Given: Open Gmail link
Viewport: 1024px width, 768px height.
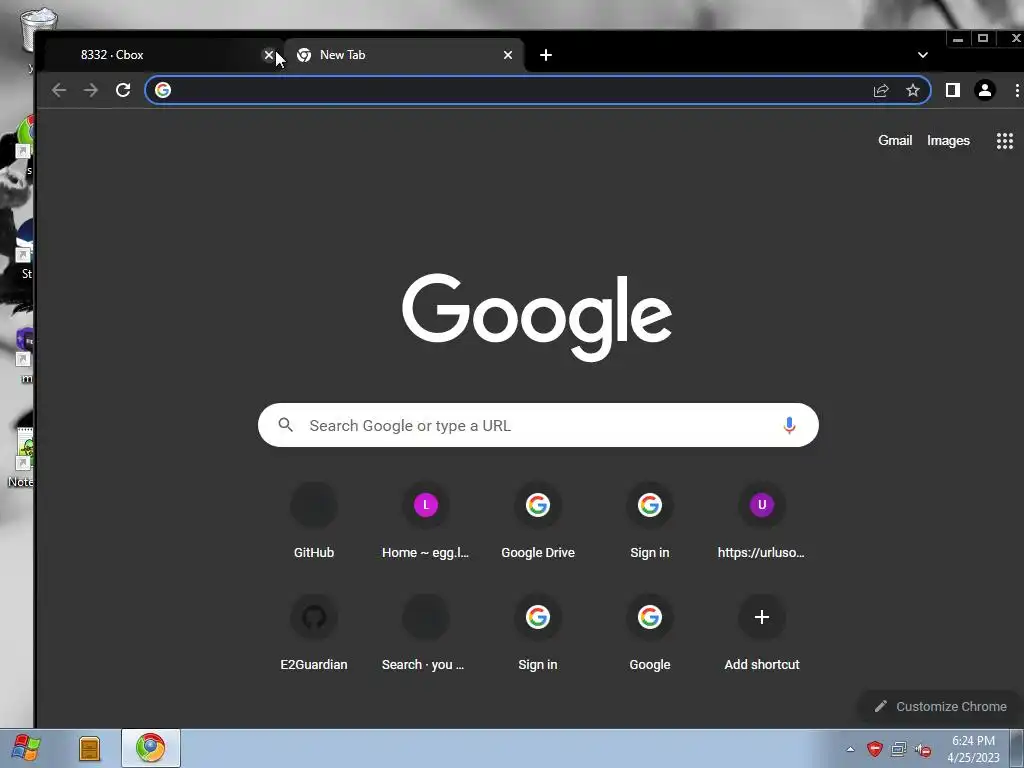Looking at the screenshot, I should tap(895, 140).
